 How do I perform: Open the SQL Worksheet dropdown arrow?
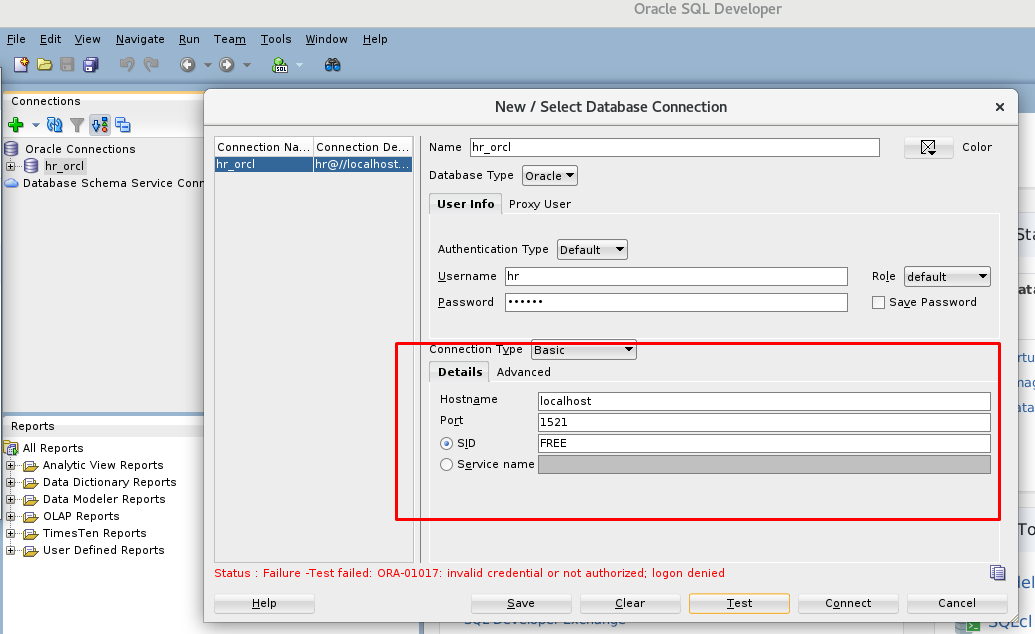coord(299,65)
